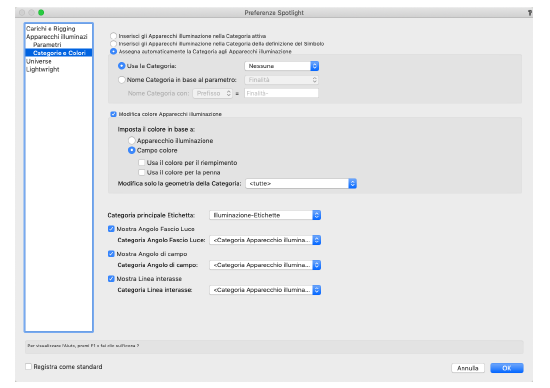Select Apparecchio illuminazione color basis
Image resolution: width=550 pixels, height=388 pixels.
pos(132,141)
